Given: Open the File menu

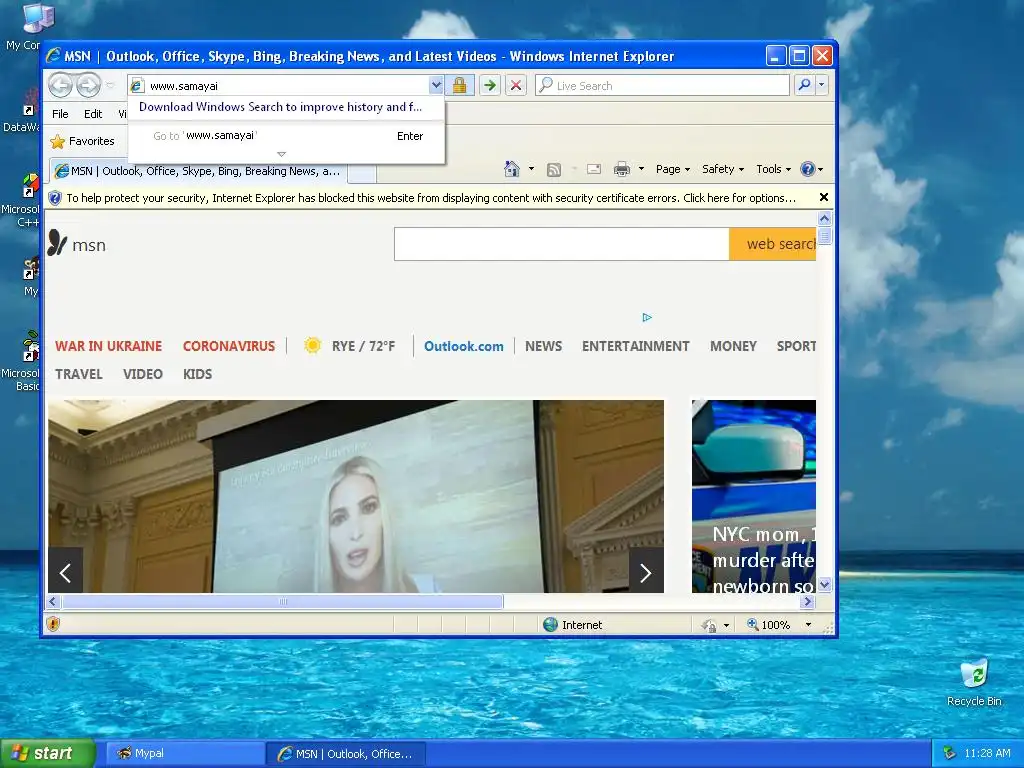Looking at the screenshot, I should [x=60, y=114].
